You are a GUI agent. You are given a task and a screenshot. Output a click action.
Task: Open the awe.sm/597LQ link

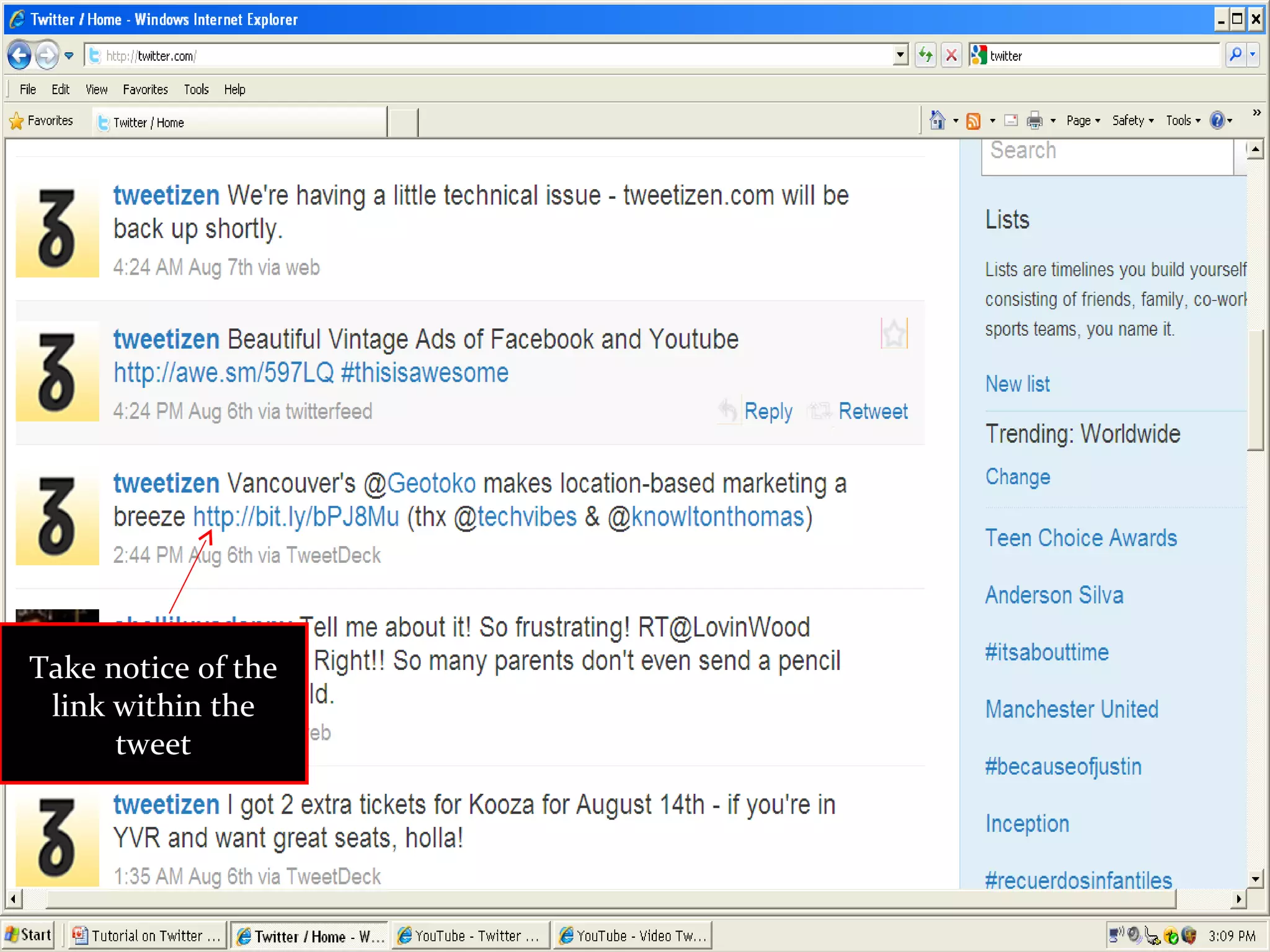coord(224,373)
